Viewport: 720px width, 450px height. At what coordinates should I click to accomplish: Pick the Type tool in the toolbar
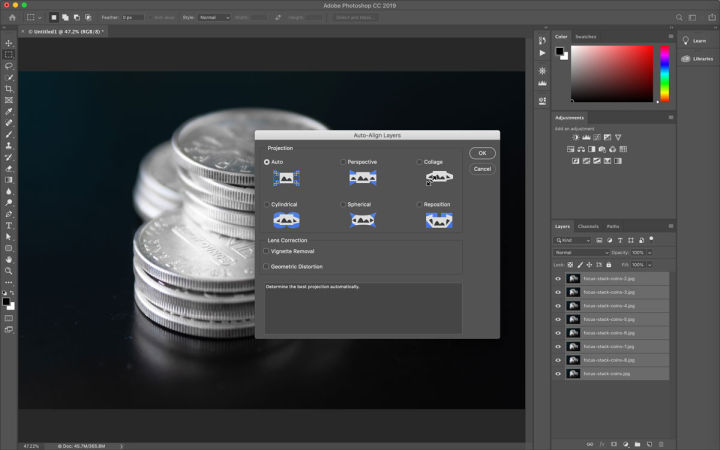[x=9, y=225]
